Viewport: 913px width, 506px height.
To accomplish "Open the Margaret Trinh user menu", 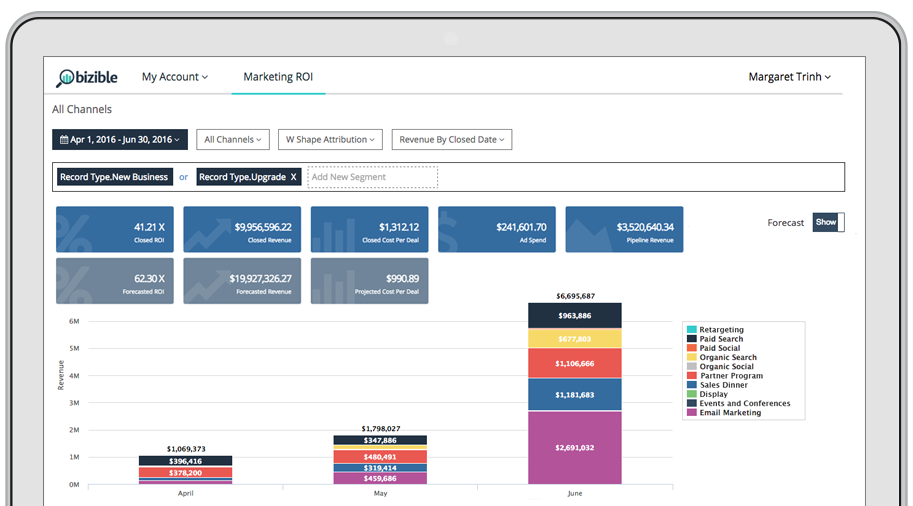I will [x=789, y=77].
